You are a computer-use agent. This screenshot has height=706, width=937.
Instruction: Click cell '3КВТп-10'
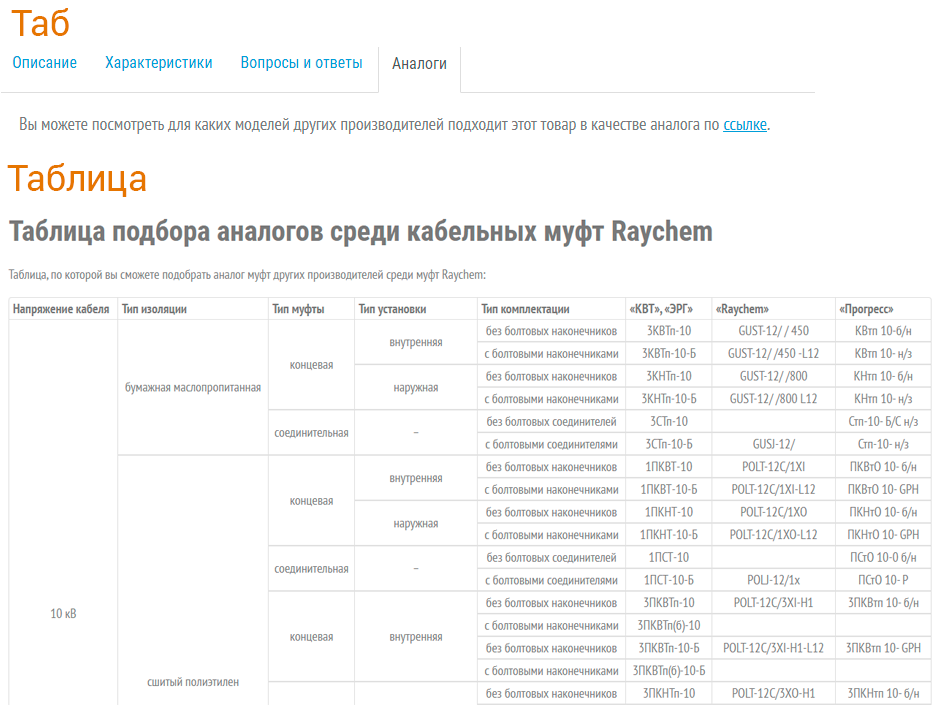[x=669, y=331]
